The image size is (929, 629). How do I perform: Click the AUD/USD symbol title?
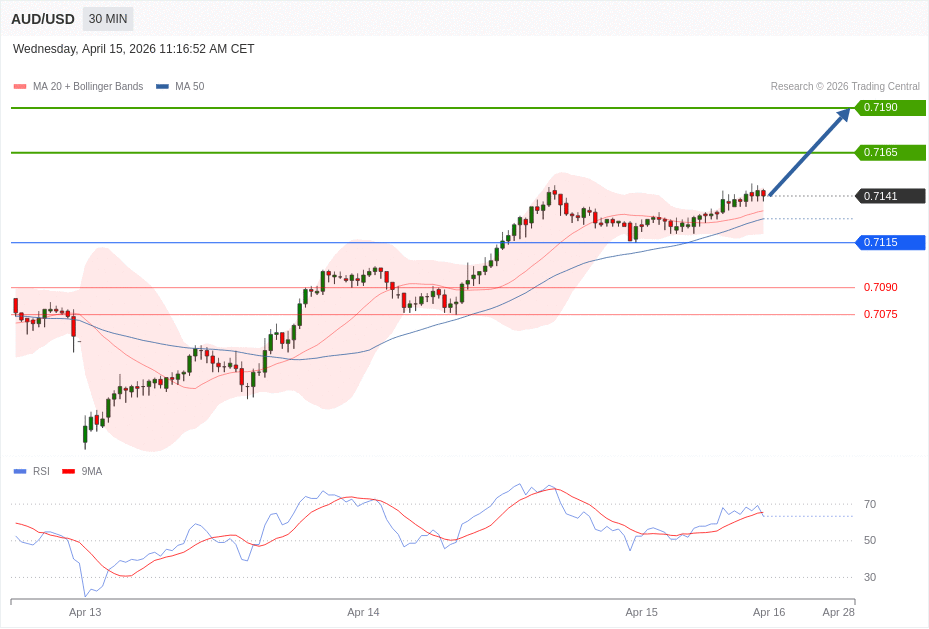coord(43,19)
